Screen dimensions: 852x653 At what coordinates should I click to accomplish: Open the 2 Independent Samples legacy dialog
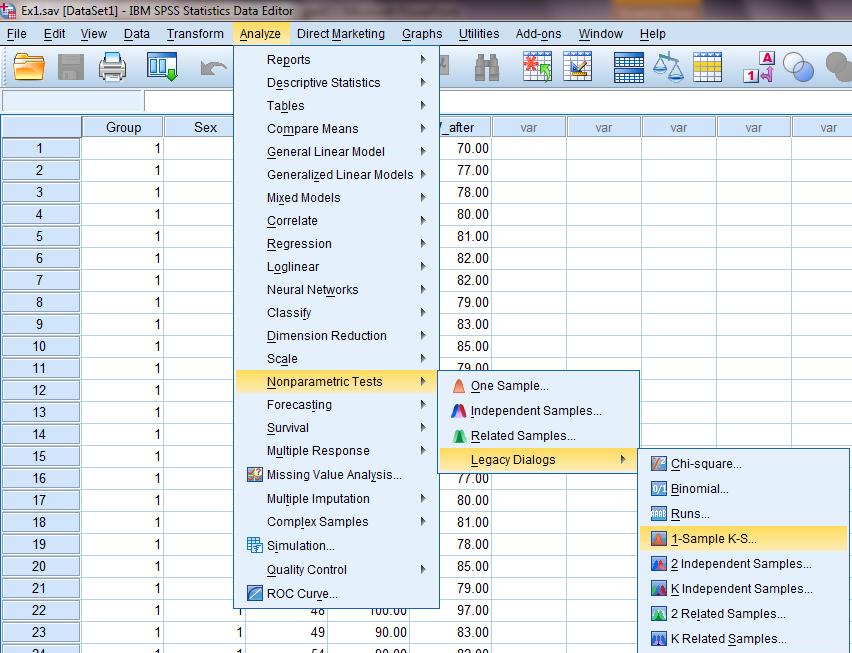[x=743, y=564]
